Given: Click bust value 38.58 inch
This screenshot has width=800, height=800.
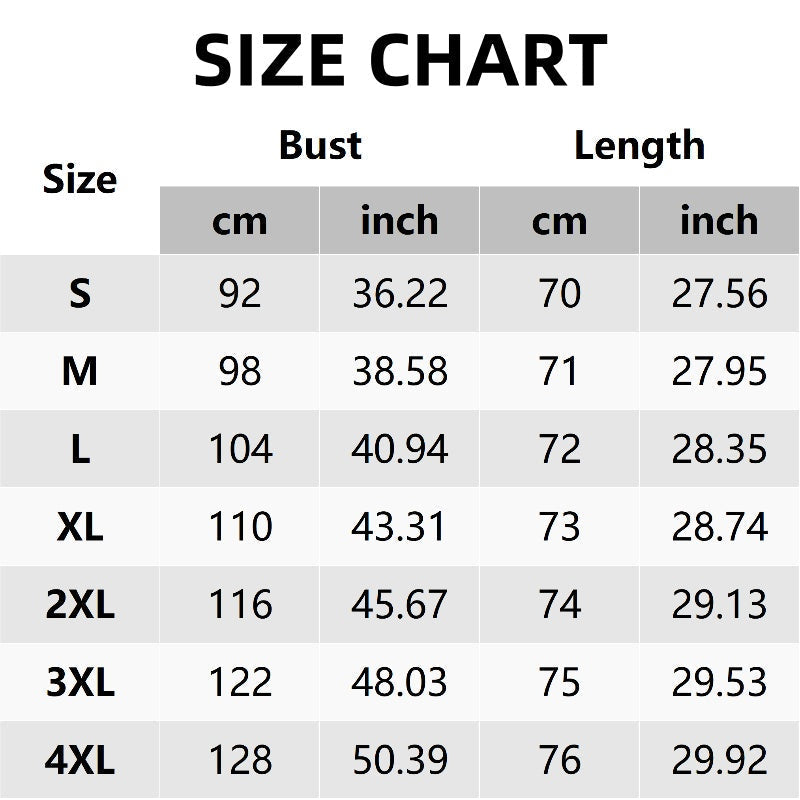Looking at the screenshot, I should point(400,372).
